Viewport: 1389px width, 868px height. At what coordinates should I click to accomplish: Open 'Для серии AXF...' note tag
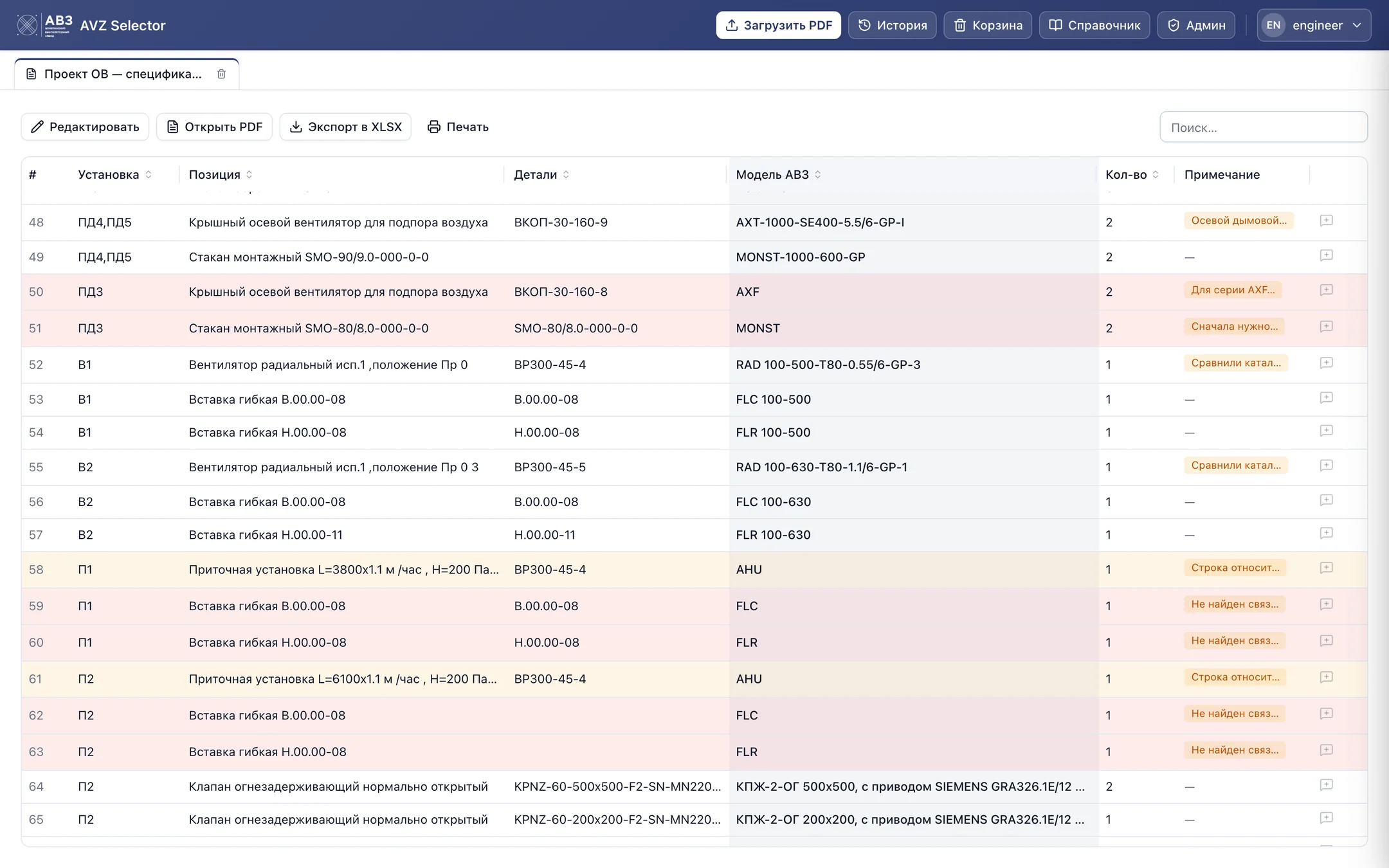tap(1233, 290)
